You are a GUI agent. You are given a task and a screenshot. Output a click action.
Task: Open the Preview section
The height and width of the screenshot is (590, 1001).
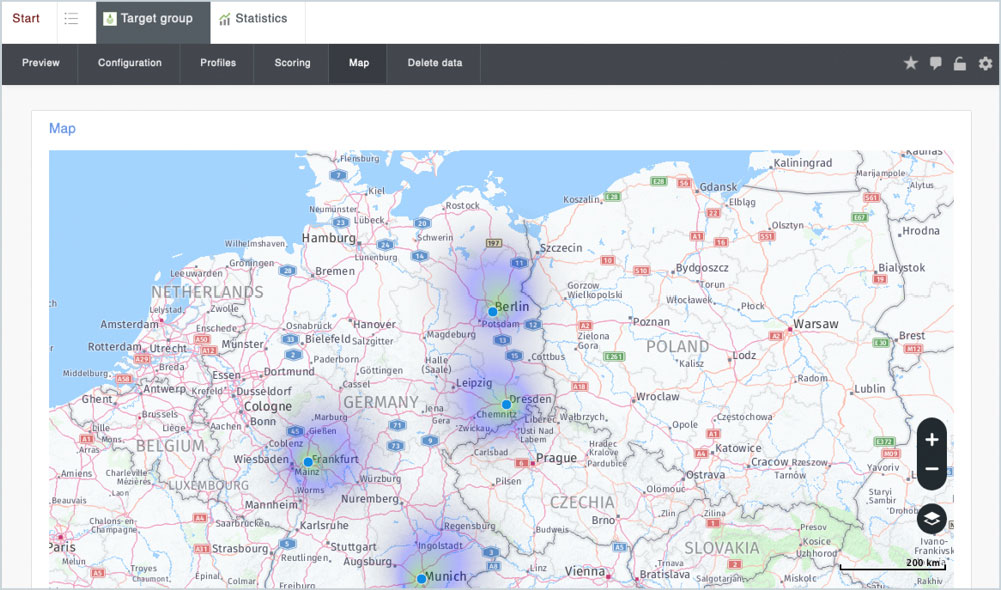coord(41,63)
